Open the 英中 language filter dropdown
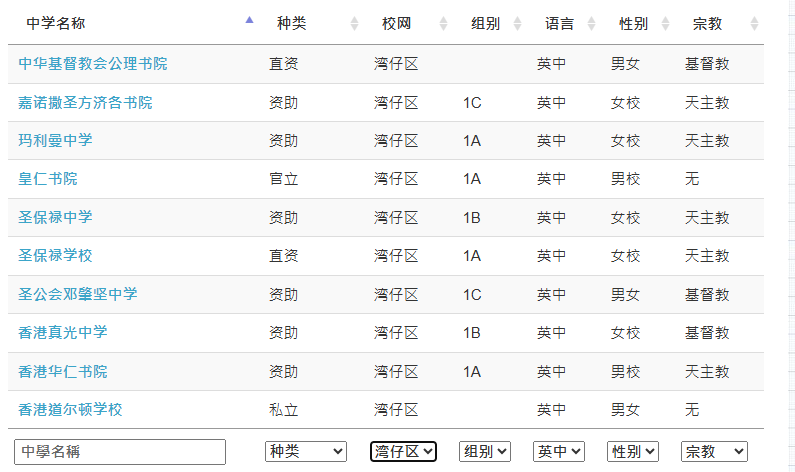795x472 pixels. [559, 451]
